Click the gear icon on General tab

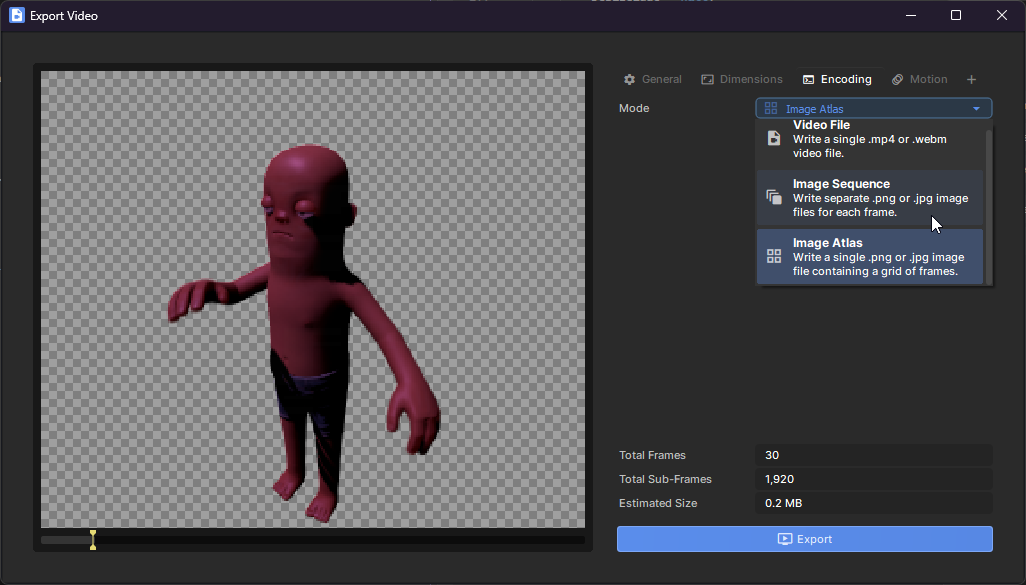click(629, 80)
